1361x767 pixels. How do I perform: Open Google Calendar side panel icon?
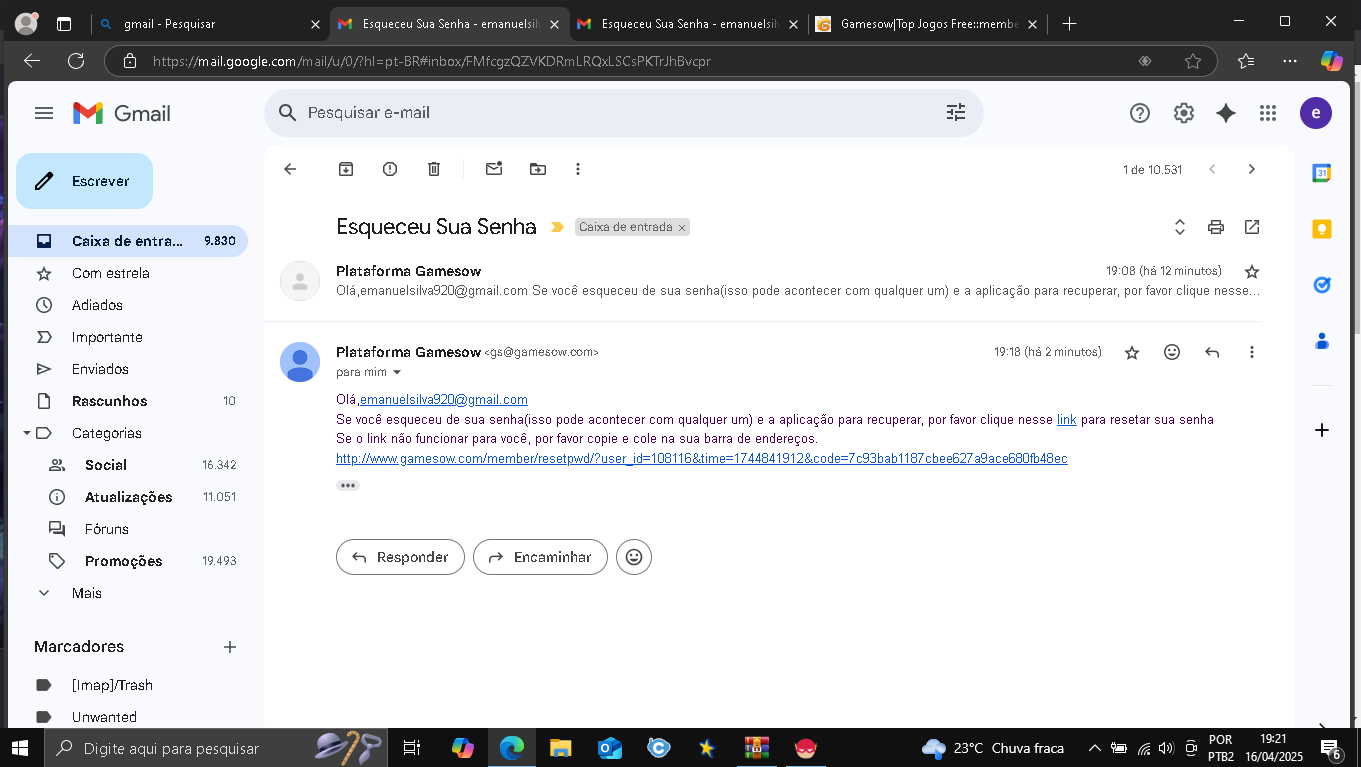point(1322,173)
